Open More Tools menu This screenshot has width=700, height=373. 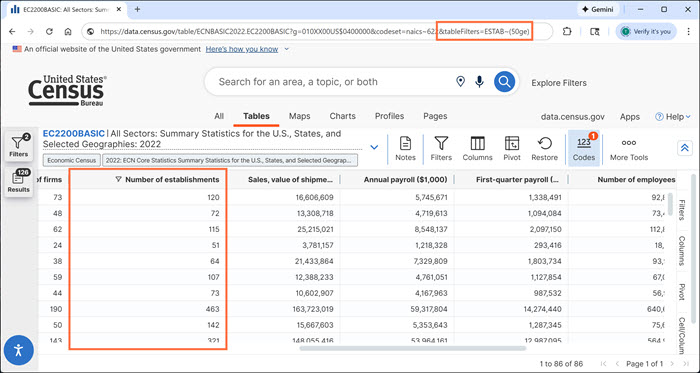coord(629,149)
